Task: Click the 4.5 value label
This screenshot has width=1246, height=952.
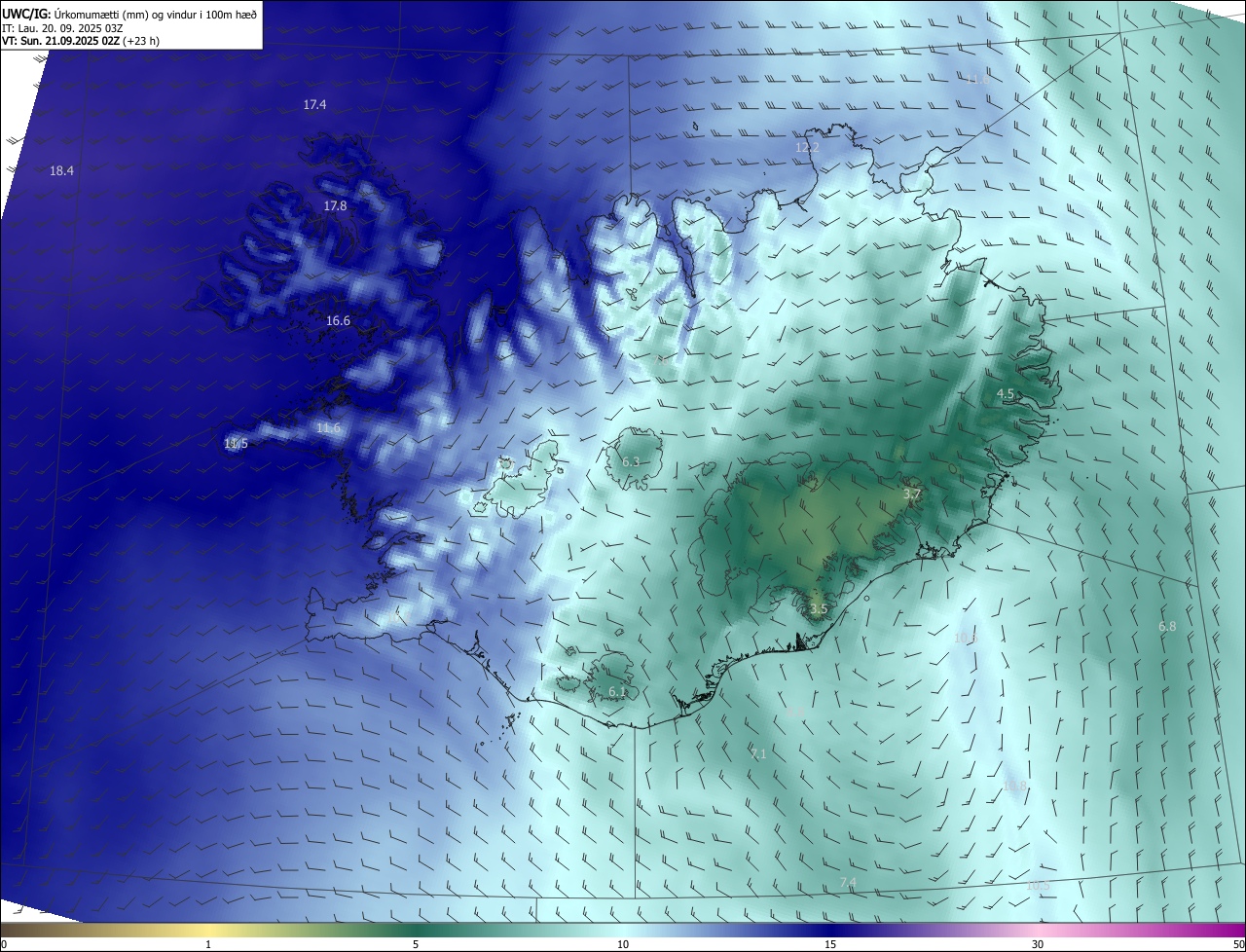Action: point(1006,393)
